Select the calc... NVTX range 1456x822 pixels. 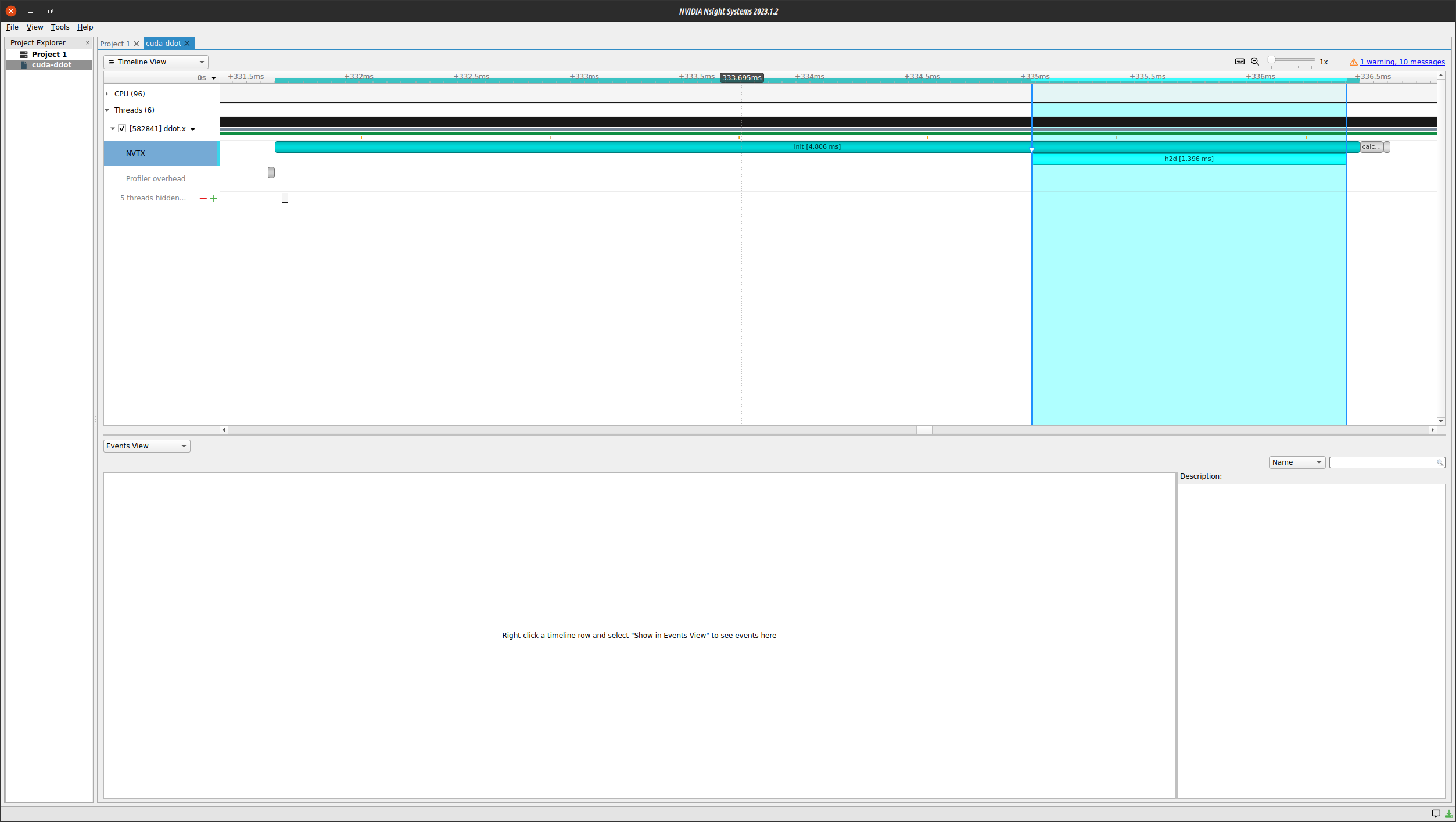1371,147
